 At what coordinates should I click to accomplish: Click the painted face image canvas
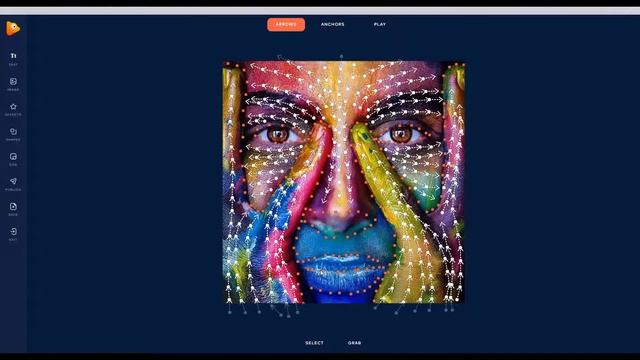point(343,182)
